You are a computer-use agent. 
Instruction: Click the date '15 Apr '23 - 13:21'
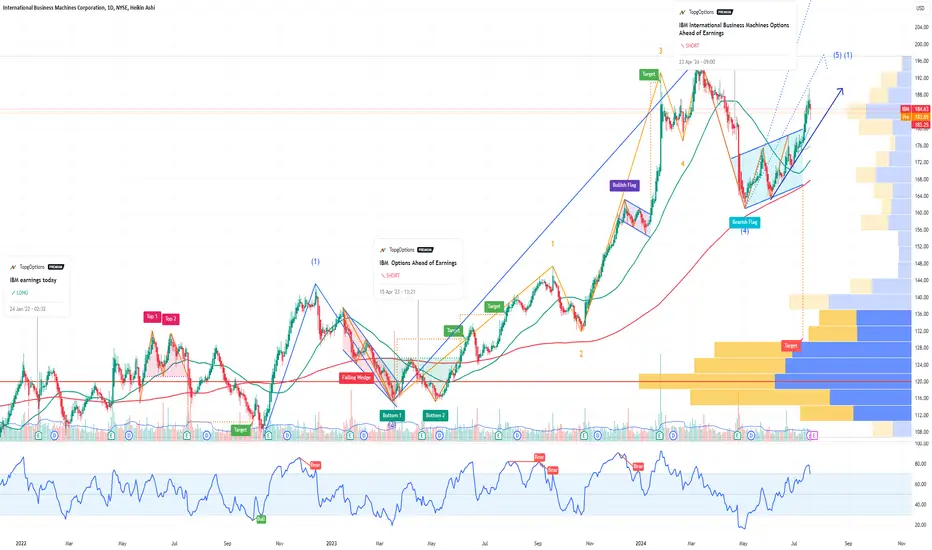[398, 292]
